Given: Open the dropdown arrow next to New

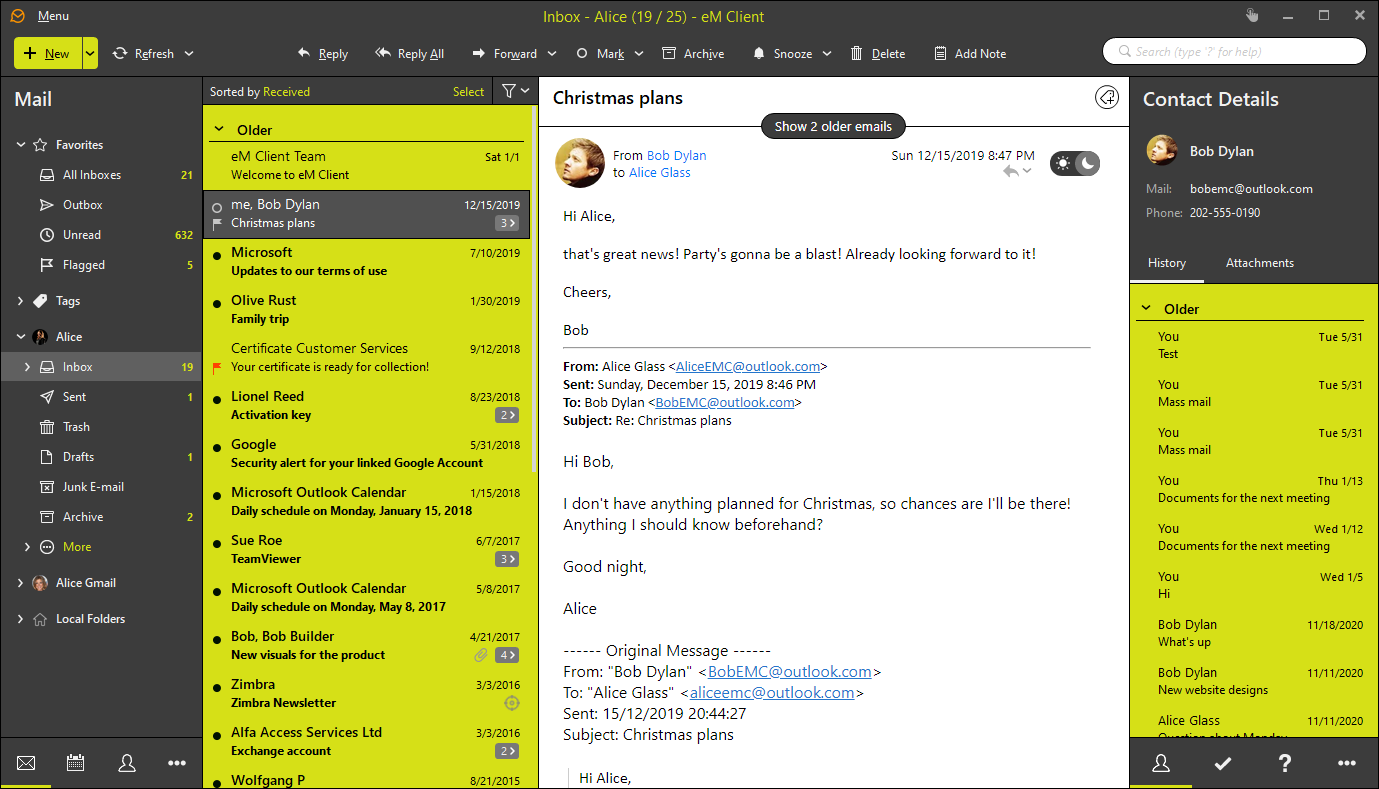Looking at the screenshot, I should click(90, 54).
